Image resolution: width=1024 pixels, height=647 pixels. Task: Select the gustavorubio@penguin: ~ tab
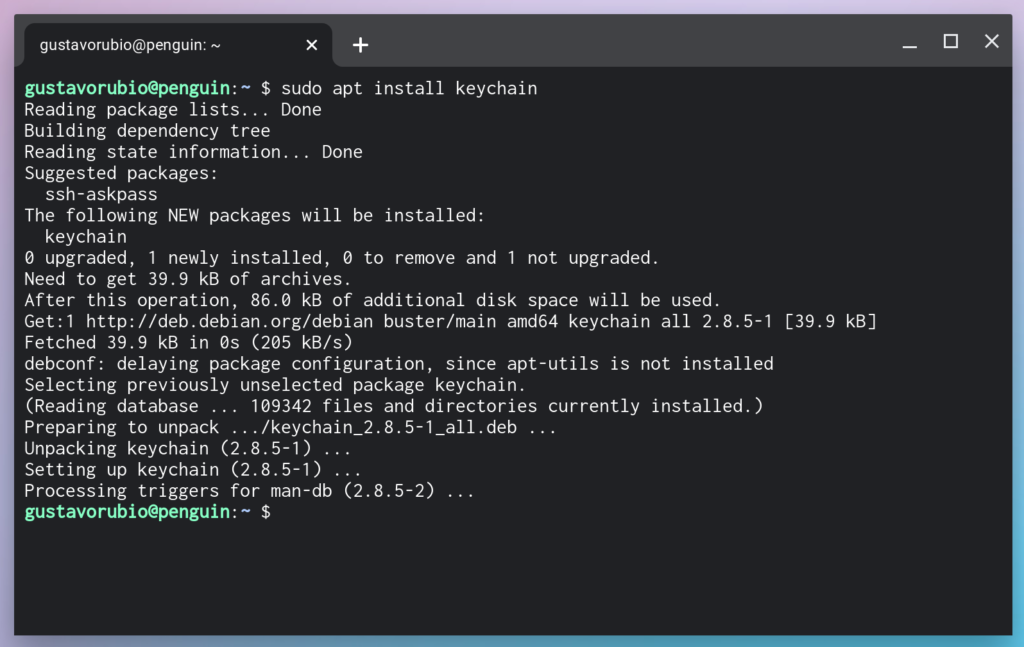[178, 45]
